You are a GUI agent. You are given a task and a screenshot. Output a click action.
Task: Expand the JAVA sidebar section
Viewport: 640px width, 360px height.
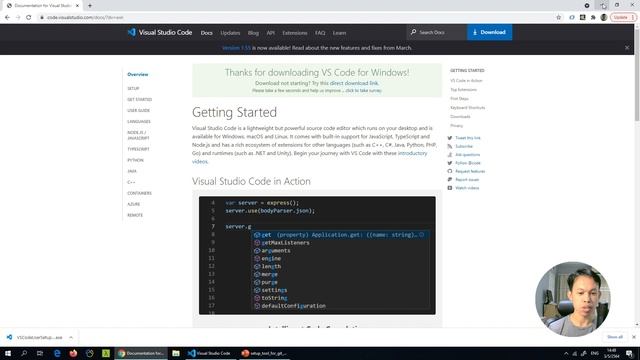tap(132, 171)
